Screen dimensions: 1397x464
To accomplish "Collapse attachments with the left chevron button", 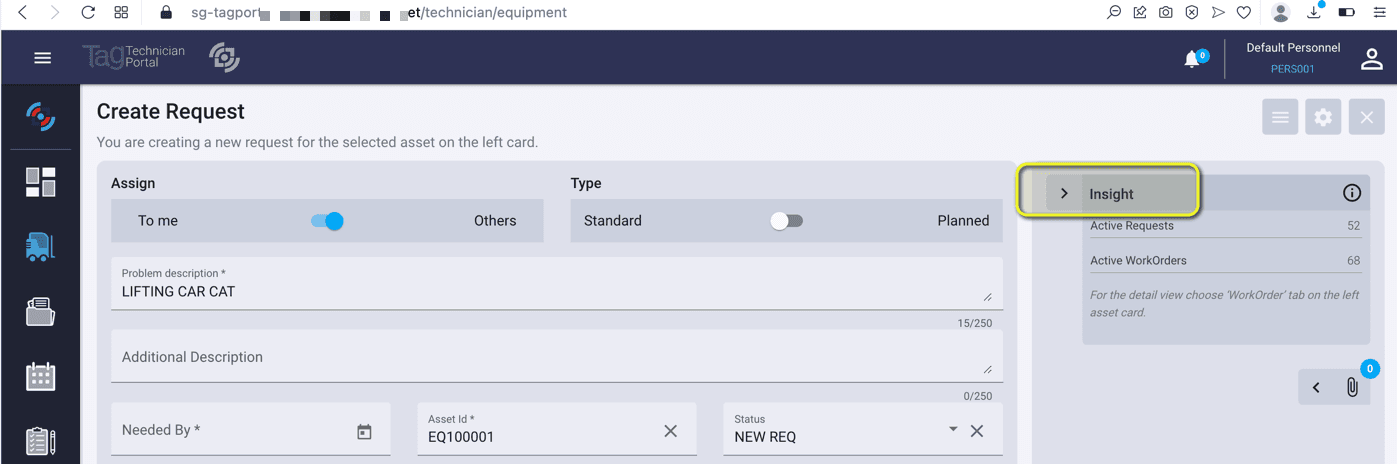I will (x=1316, y=388).
